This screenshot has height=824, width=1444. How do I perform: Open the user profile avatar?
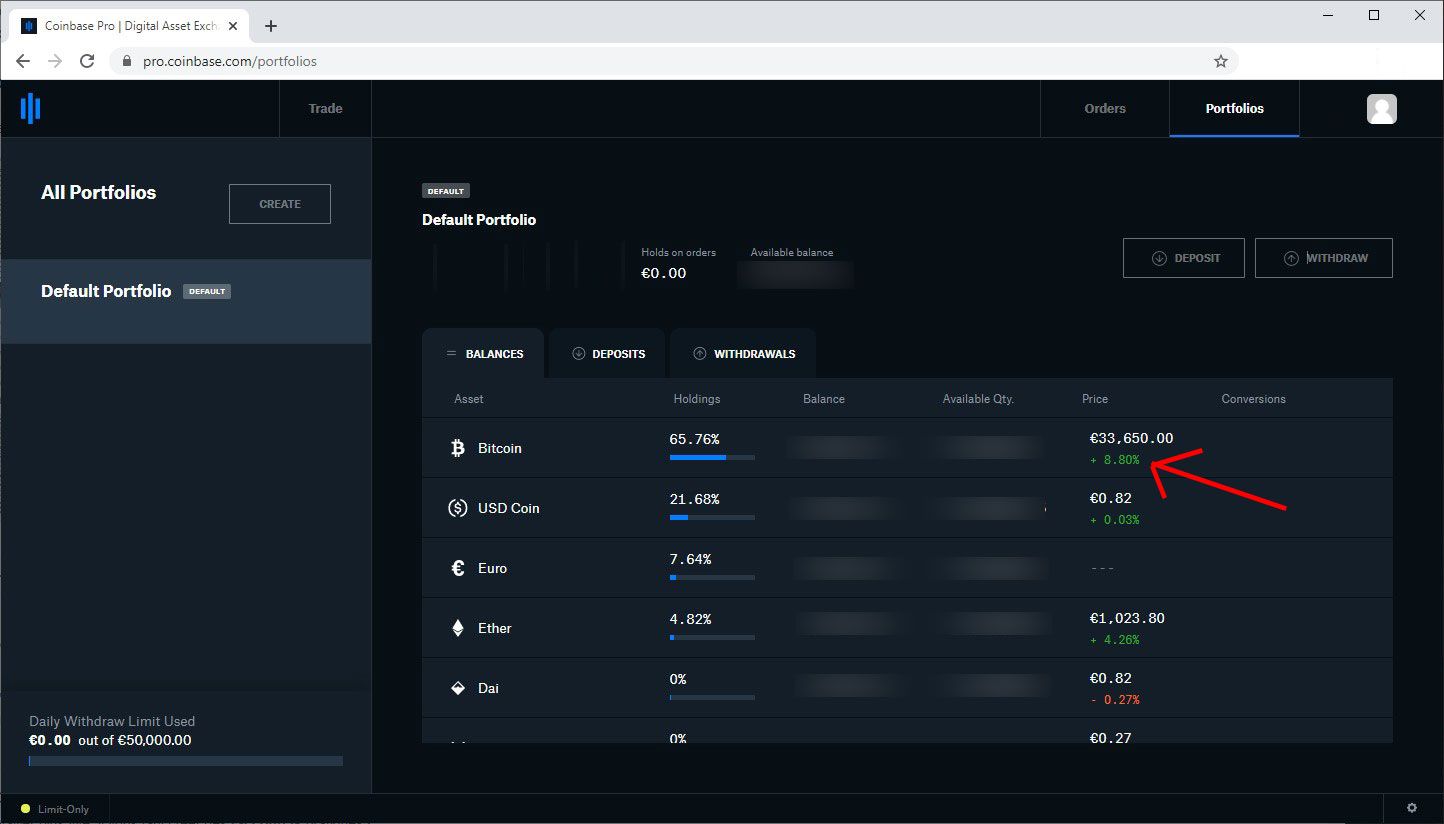(1382, 109)
